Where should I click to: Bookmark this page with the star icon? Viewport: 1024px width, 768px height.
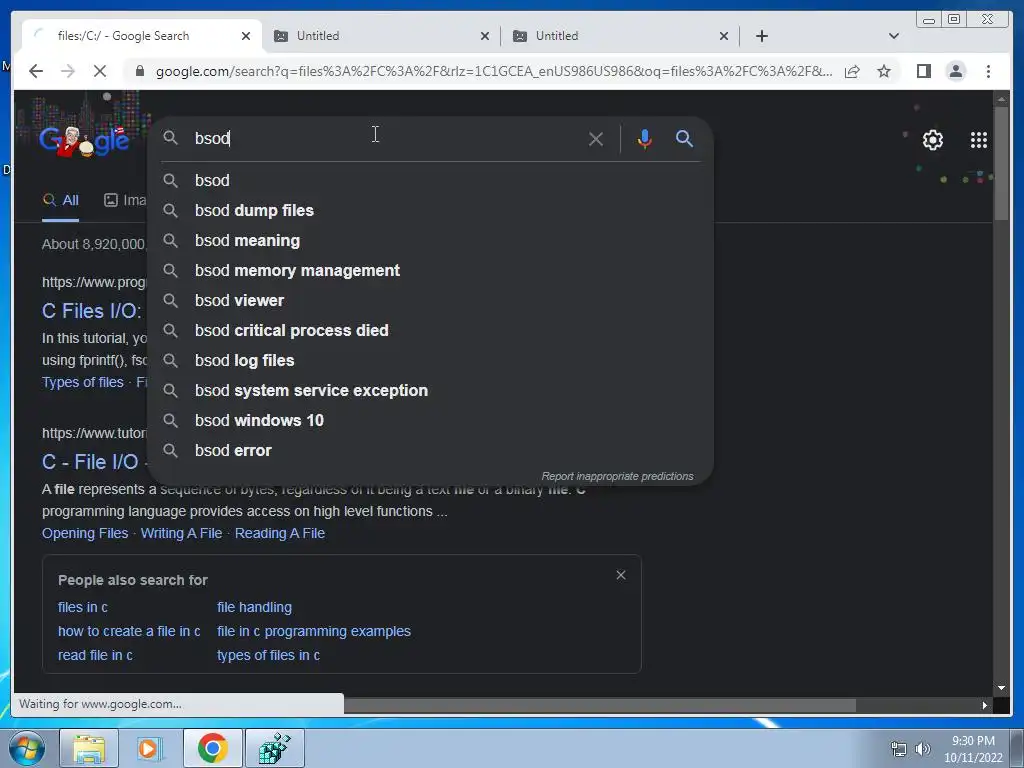click(x=884, y=71)
